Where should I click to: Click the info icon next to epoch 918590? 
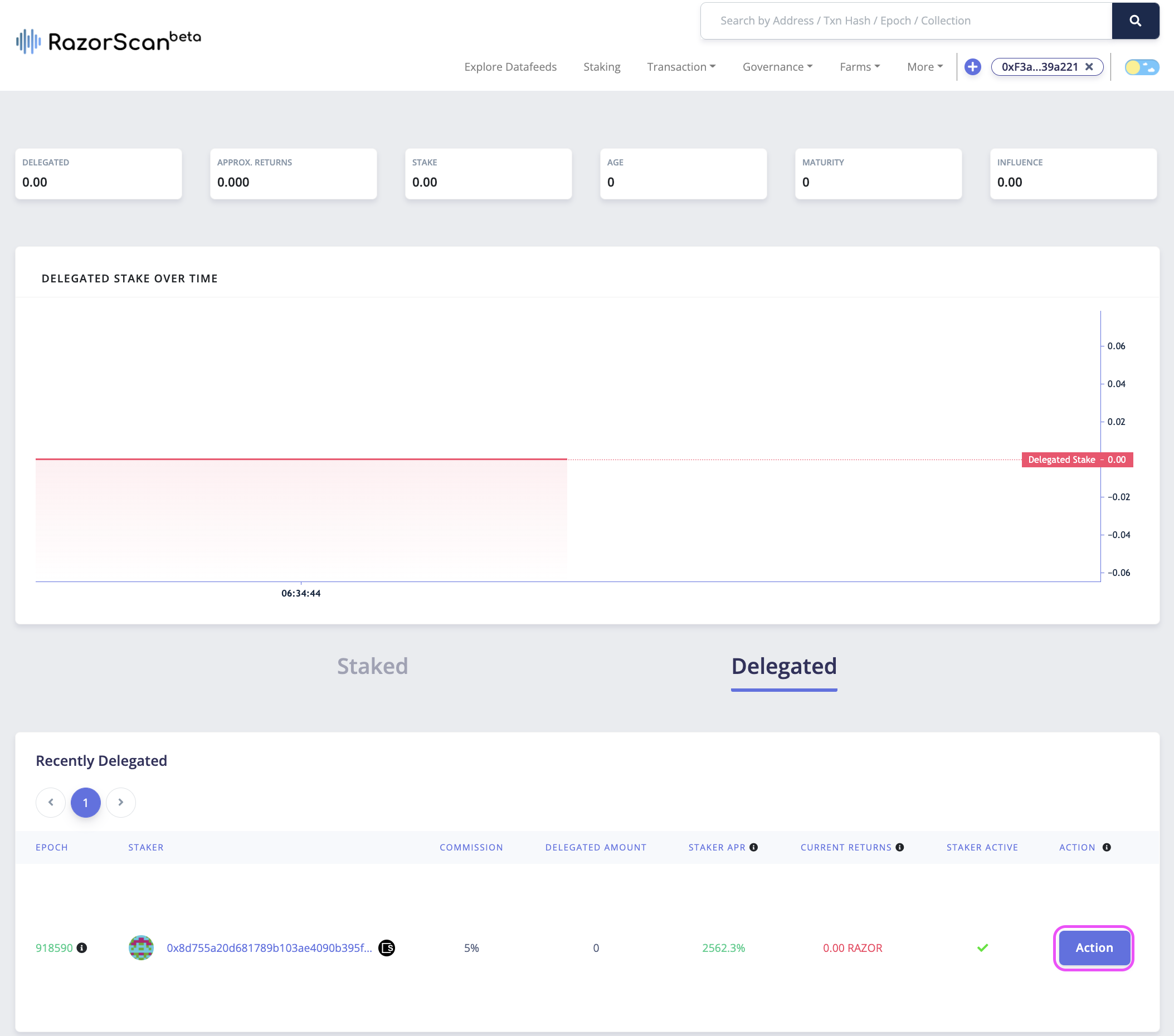[81, 948]
